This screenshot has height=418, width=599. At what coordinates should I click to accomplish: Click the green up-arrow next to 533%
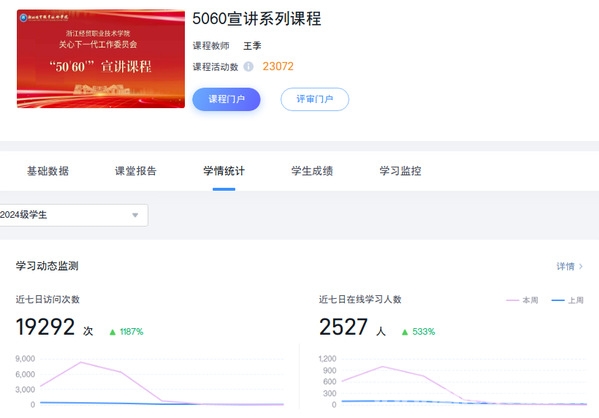(405, 332)
